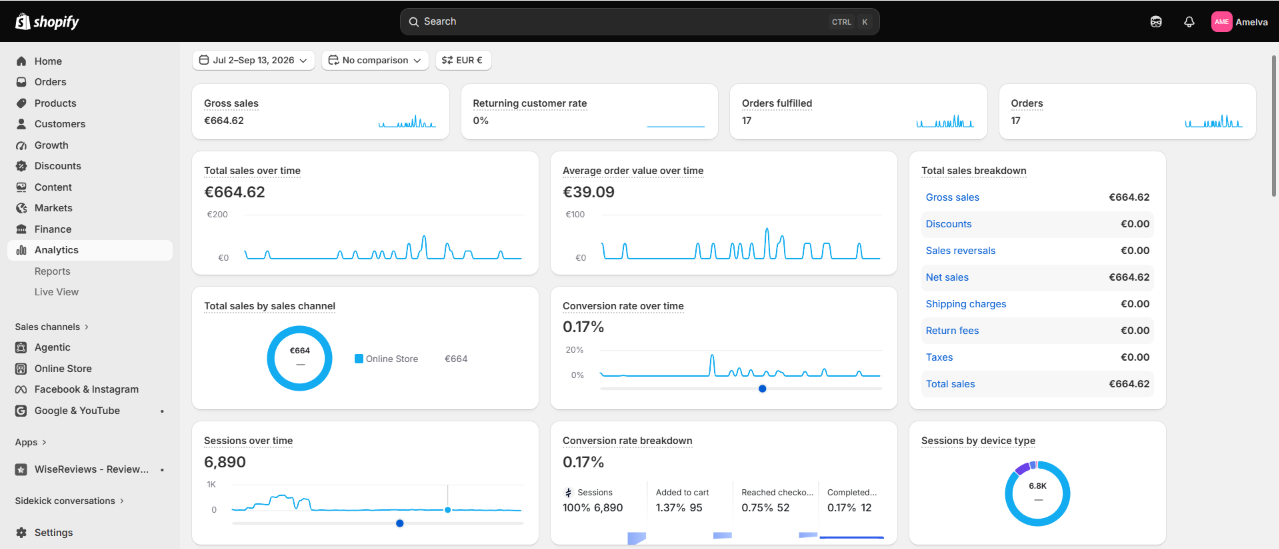Image resolution: width=1279 pixels, height=549 pixels.
Task: Click the Google & YouTube channel icon
Action: point(21,411)
